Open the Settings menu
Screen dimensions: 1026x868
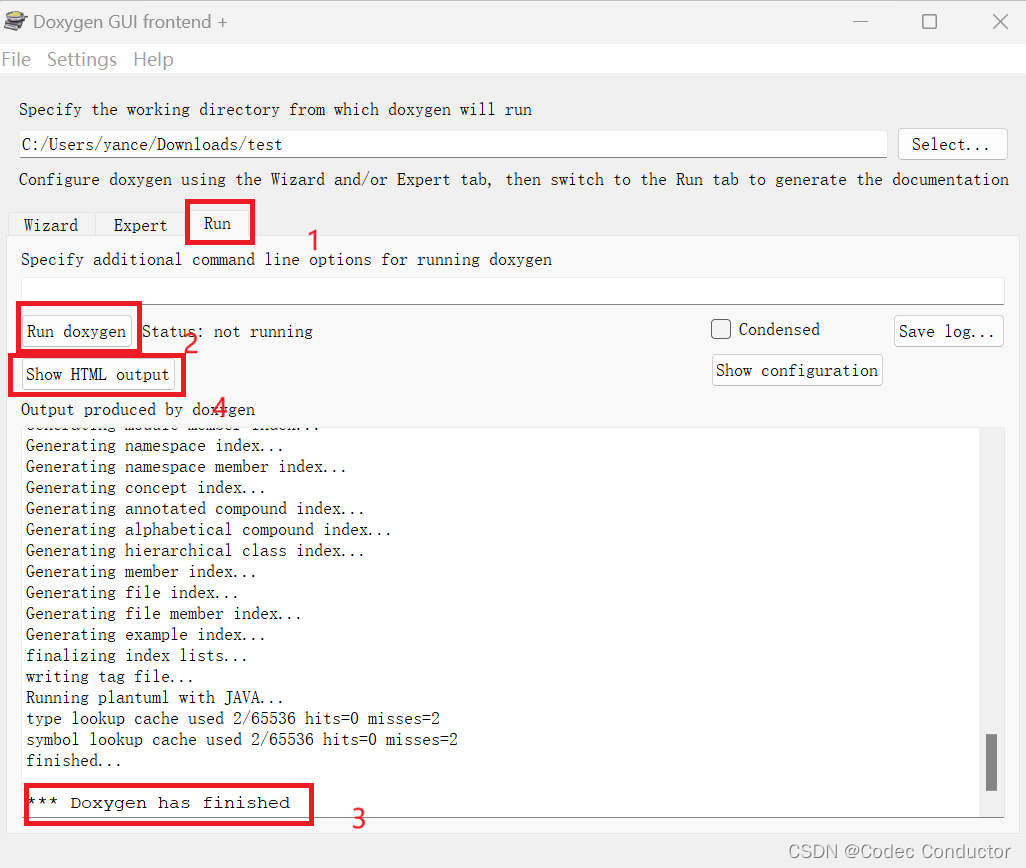[x=82, y=60]
